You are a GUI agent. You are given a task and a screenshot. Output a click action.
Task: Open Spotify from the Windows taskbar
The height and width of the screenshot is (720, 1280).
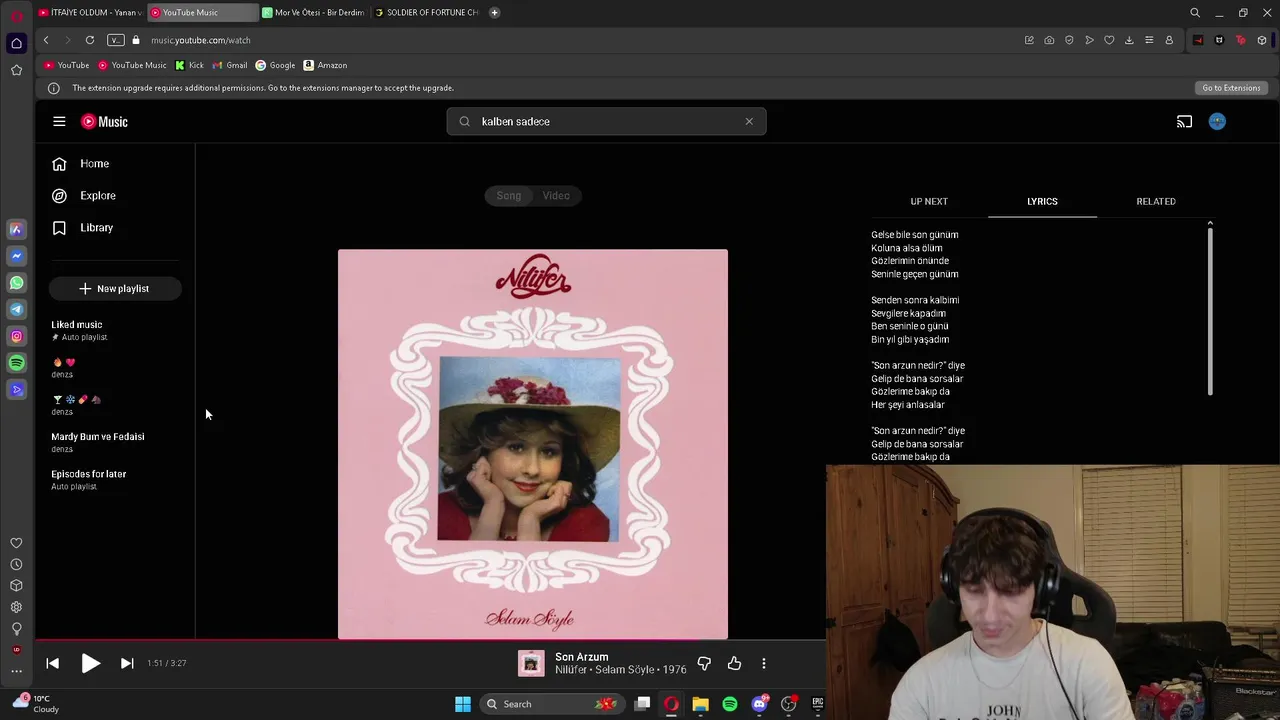pos(730,704)
